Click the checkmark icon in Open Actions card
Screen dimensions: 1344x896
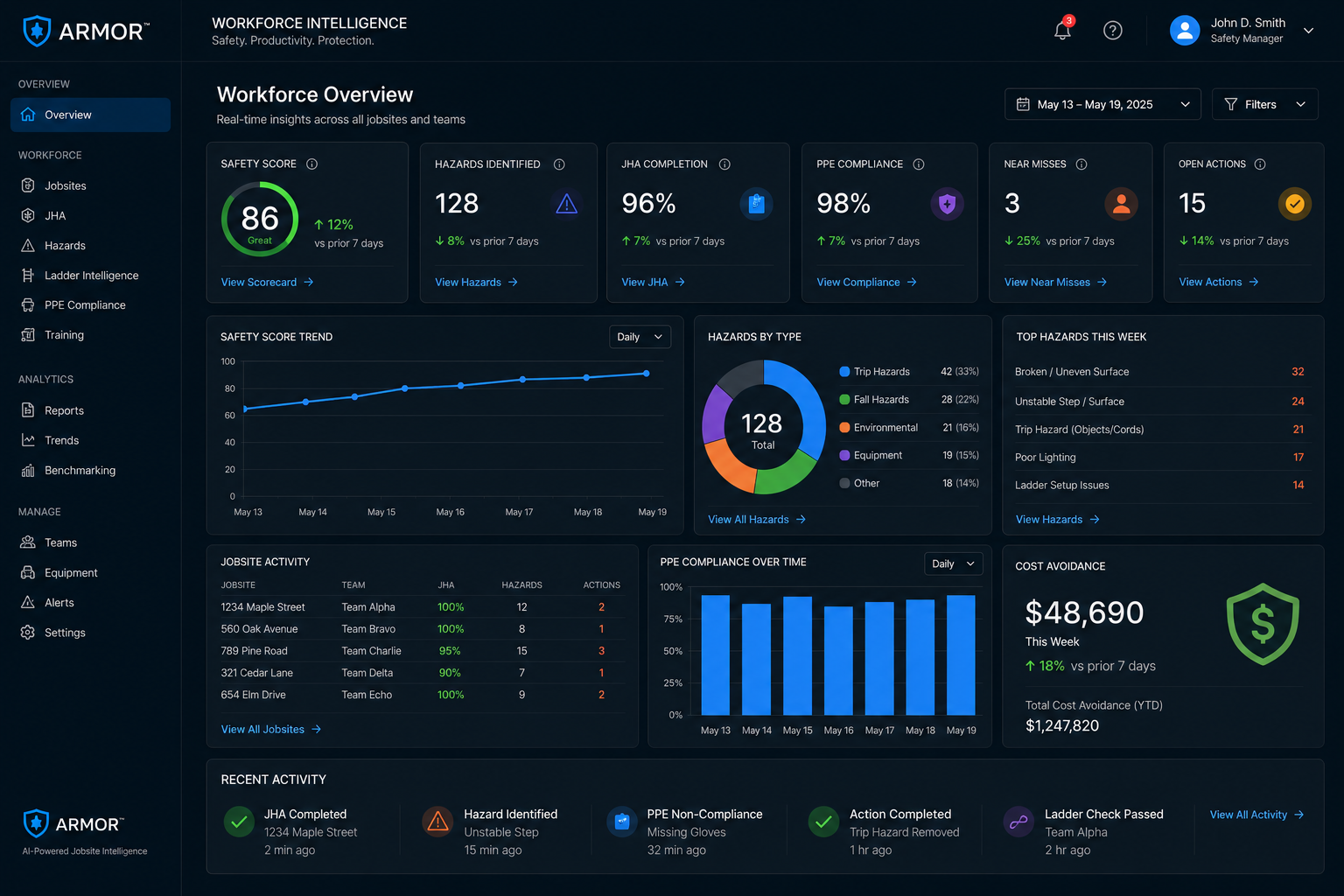tap(1295, 204)
